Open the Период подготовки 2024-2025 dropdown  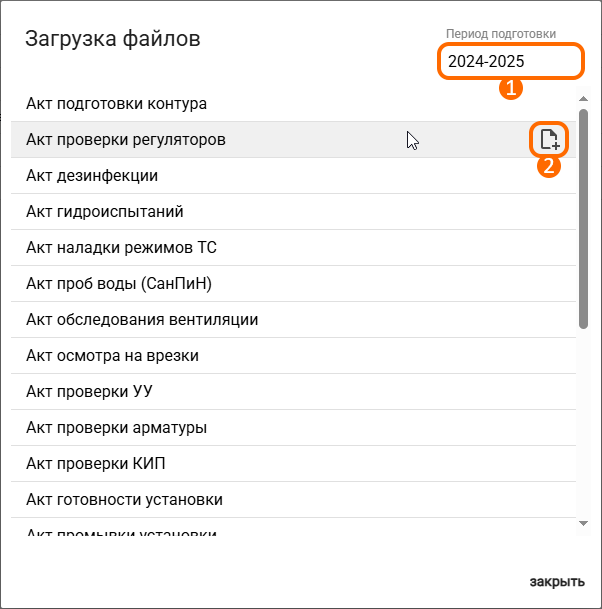(511, 61)
